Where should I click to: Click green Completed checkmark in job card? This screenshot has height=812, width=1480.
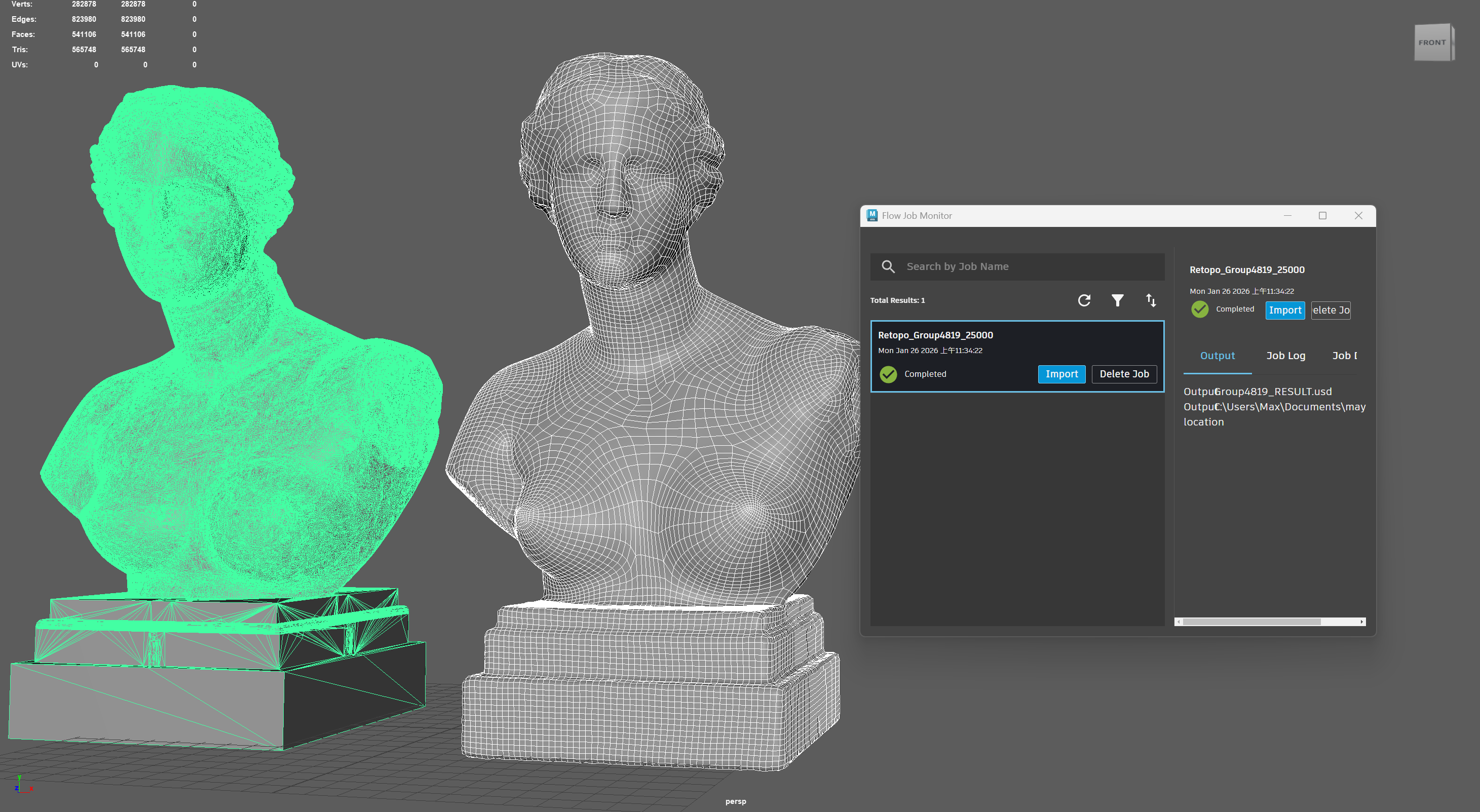(x=888, y=374)
